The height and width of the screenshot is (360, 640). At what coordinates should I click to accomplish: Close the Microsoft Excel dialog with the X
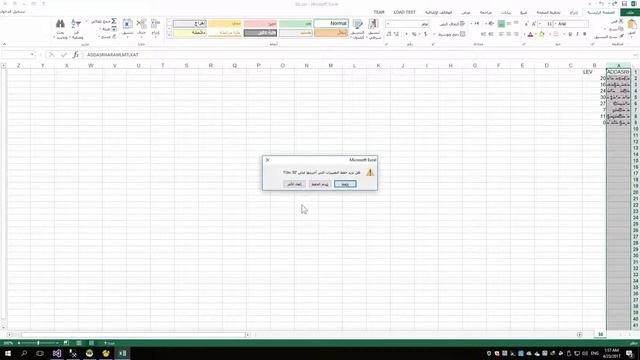pyautogui.click(x=268, y=160)
